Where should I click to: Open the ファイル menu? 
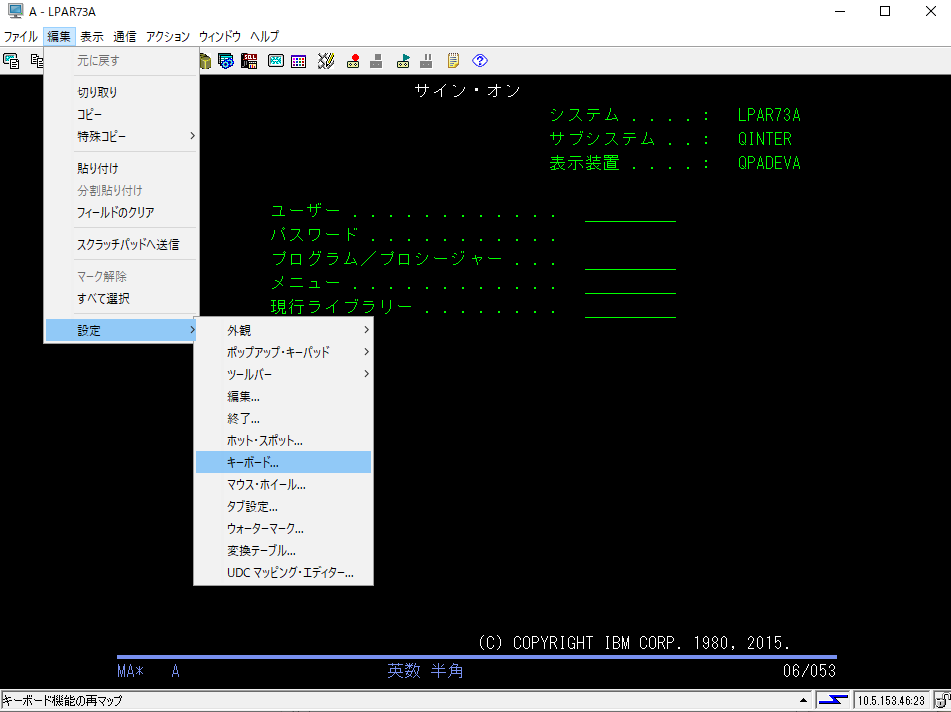[21, 36]
